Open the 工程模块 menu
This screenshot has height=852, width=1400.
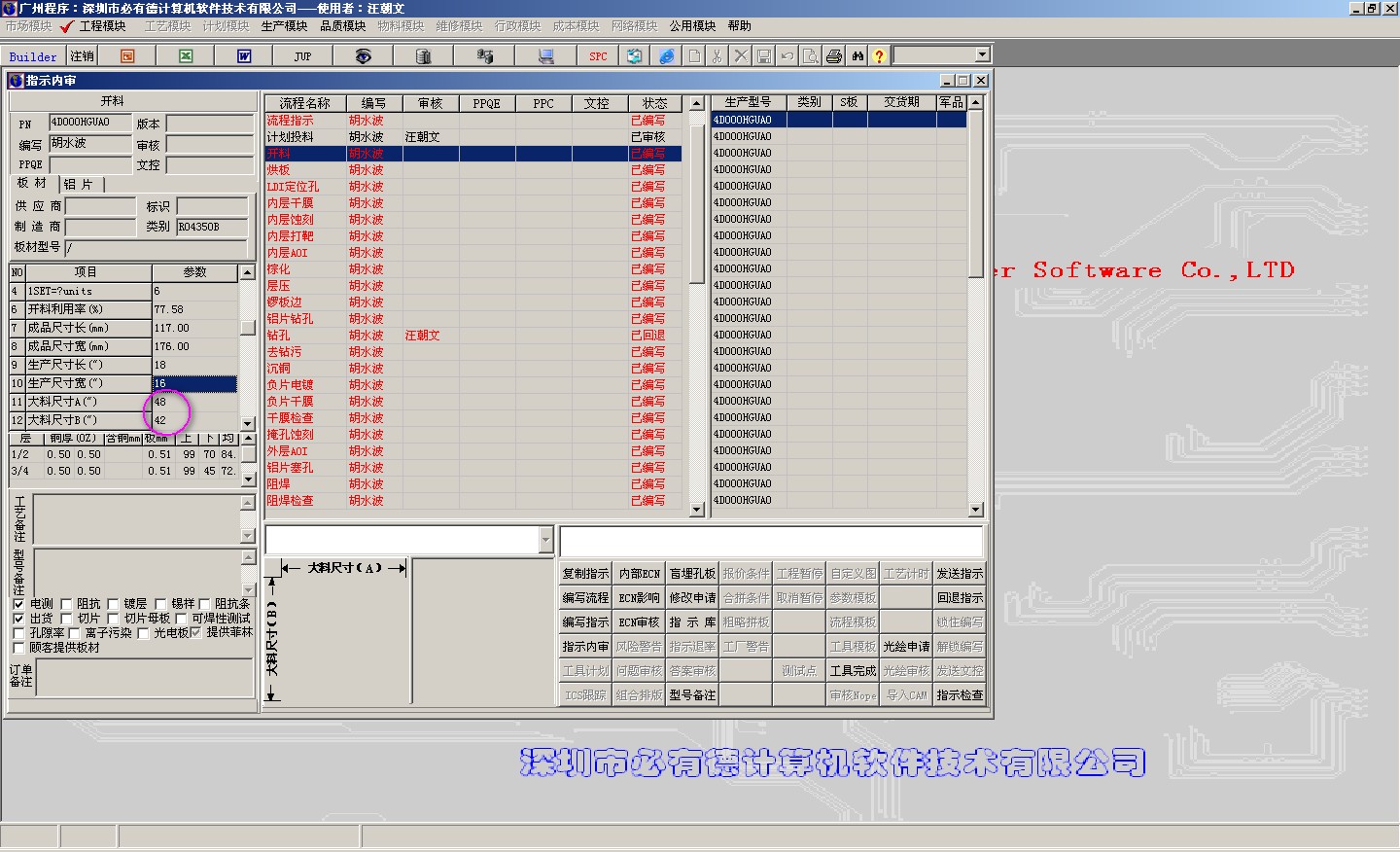(x=103, y=26)
